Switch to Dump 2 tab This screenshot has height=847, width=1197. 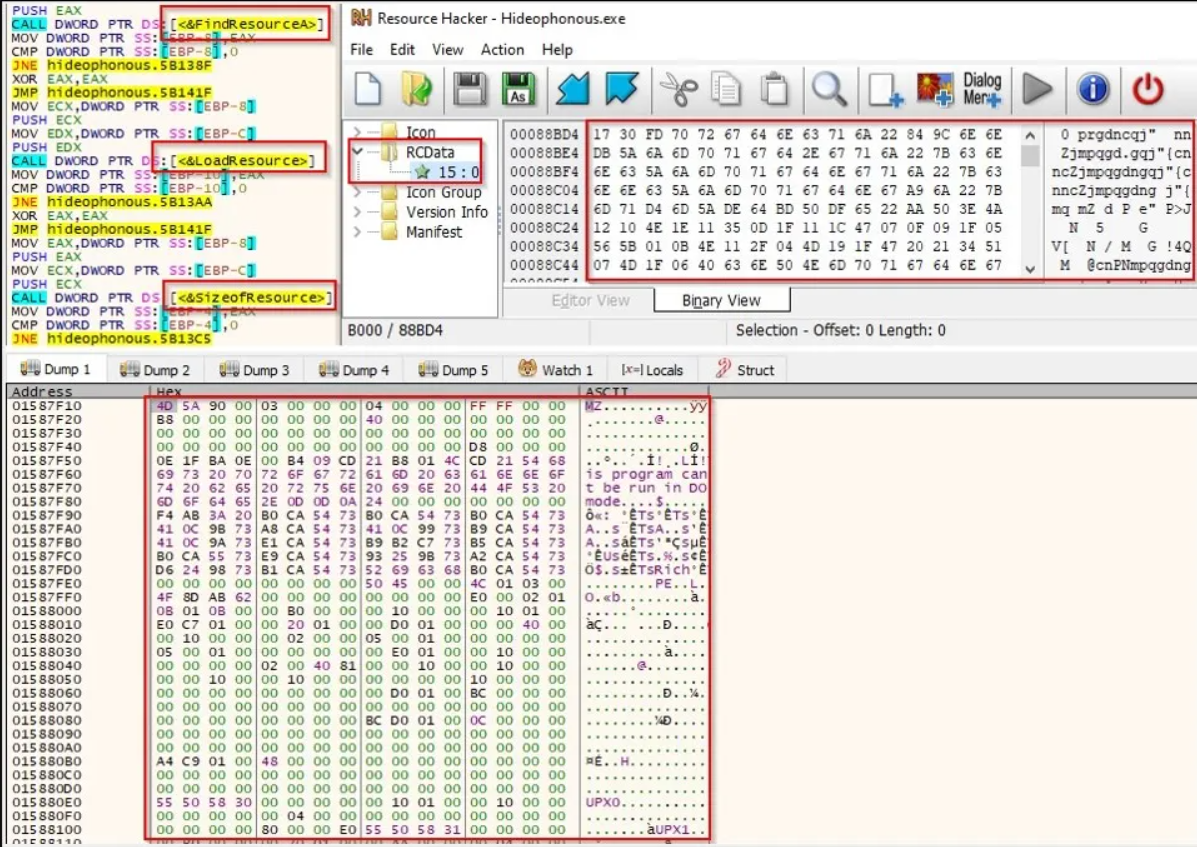(155, 370)
